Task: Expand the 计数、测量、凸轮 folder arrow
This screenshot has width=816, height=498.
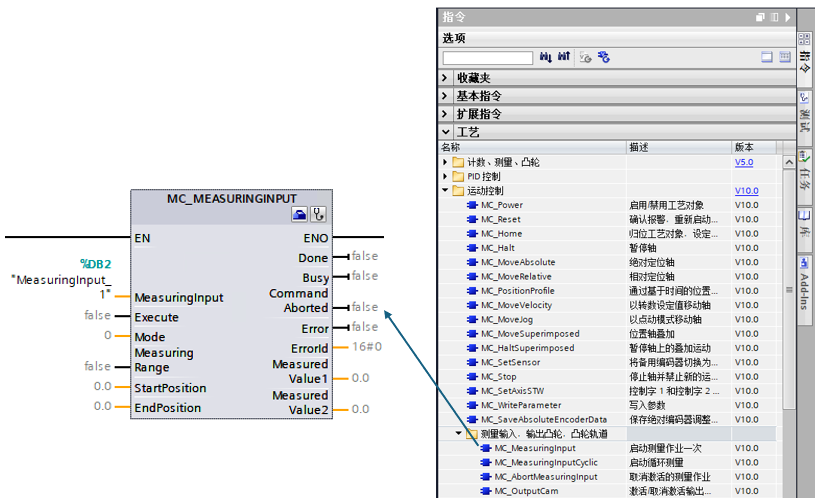Action: pos(445,162)
